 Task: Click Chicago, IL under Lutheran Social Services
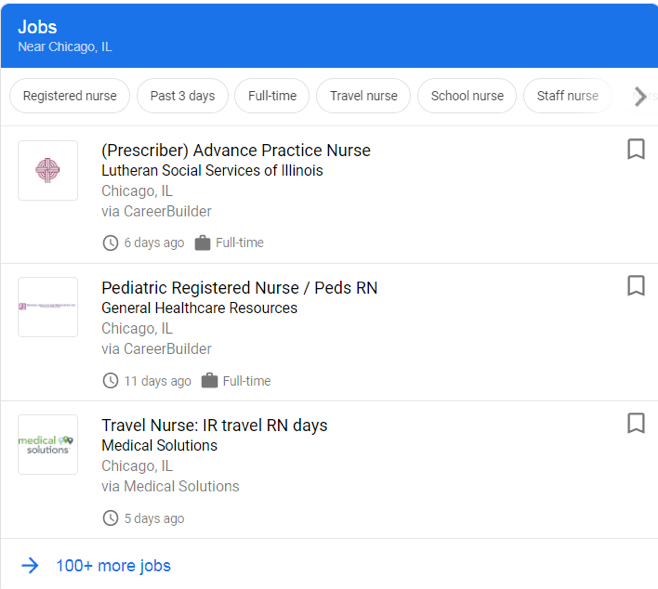(x=137, y=191)
